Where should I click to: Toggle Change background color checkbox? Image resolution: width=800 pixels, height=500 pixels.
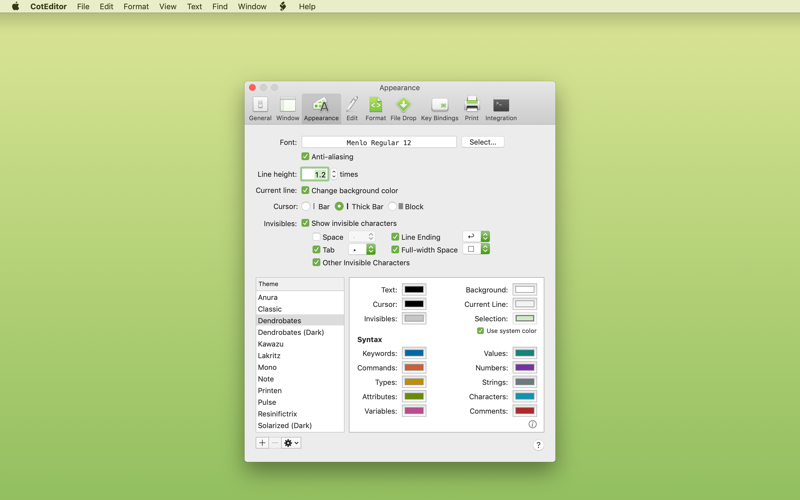point(305,190)
